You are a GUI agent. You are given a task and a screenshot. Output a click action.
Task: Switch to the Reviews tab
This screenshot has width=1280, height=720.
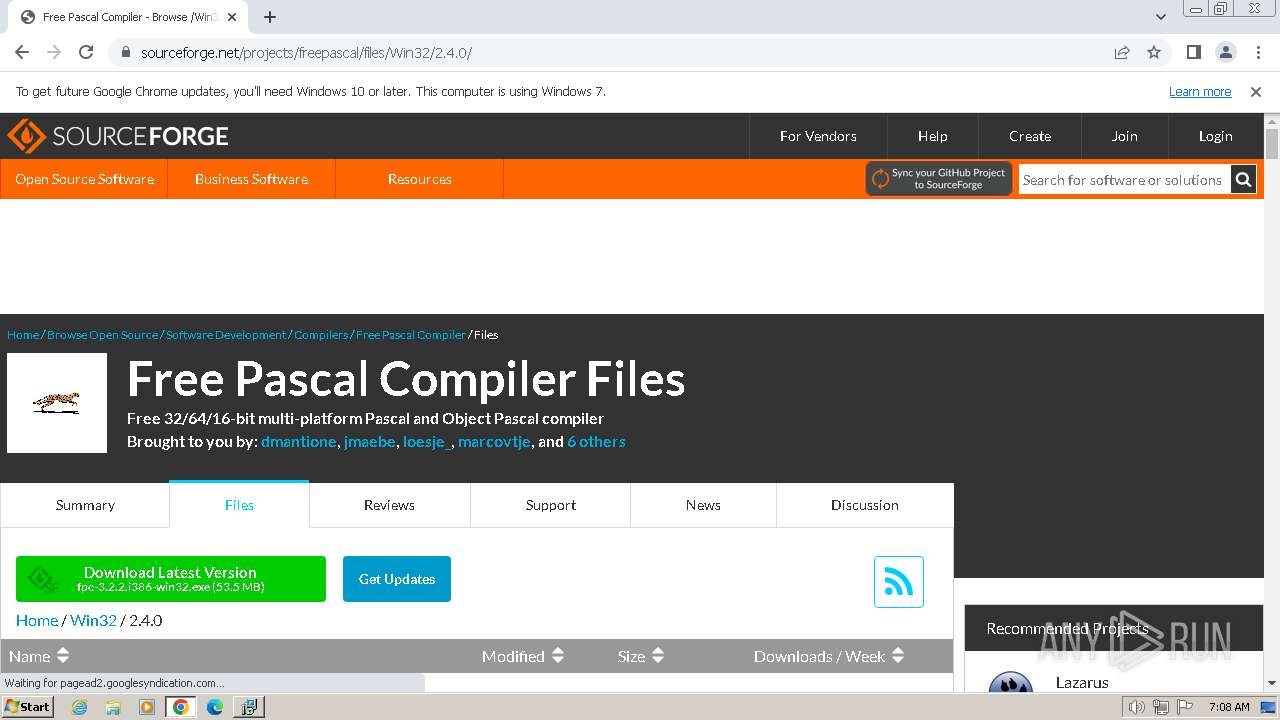pyautogui.click(x=389, y=505)
